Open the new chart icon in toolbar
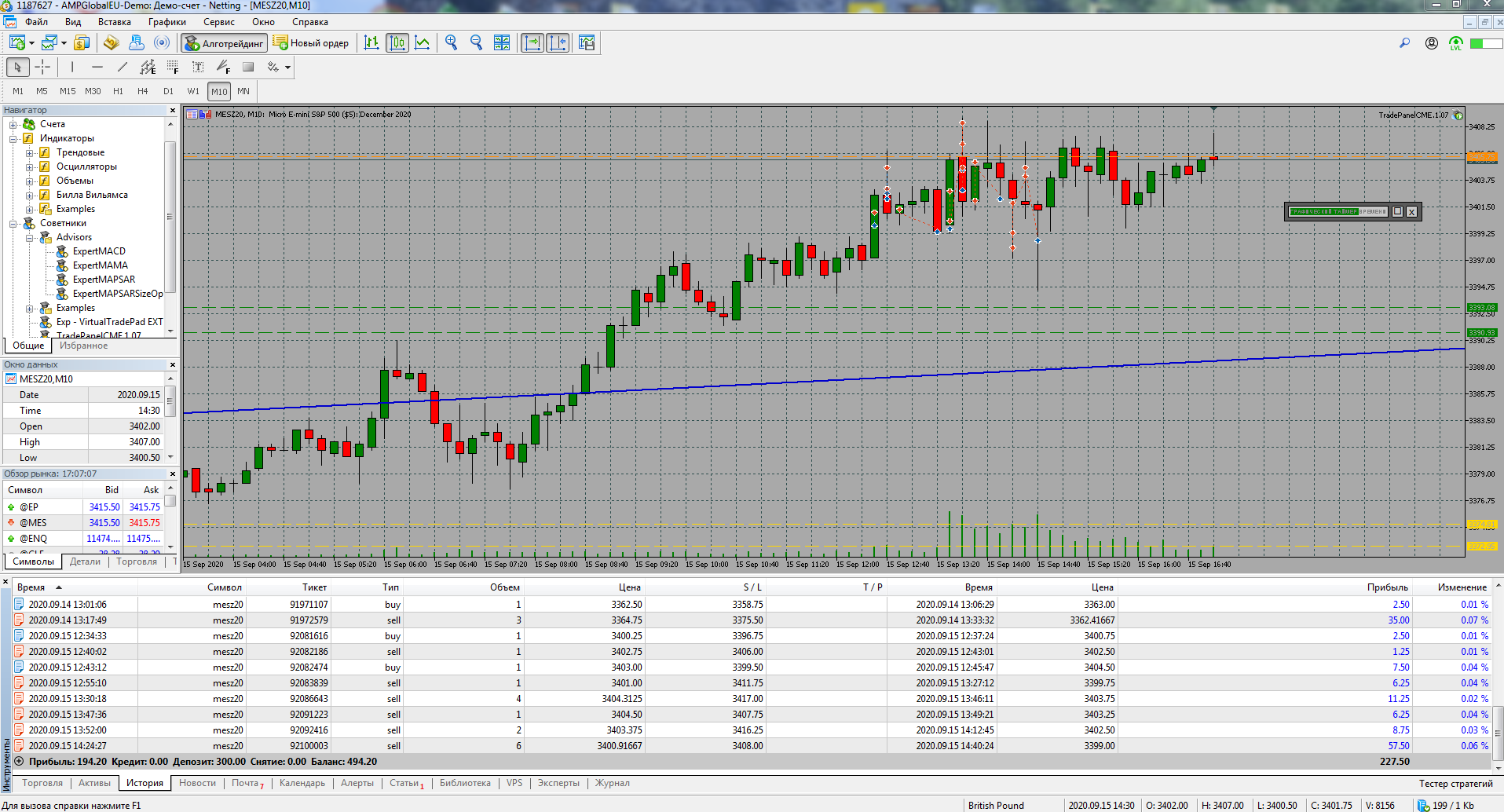 point(16,42)
